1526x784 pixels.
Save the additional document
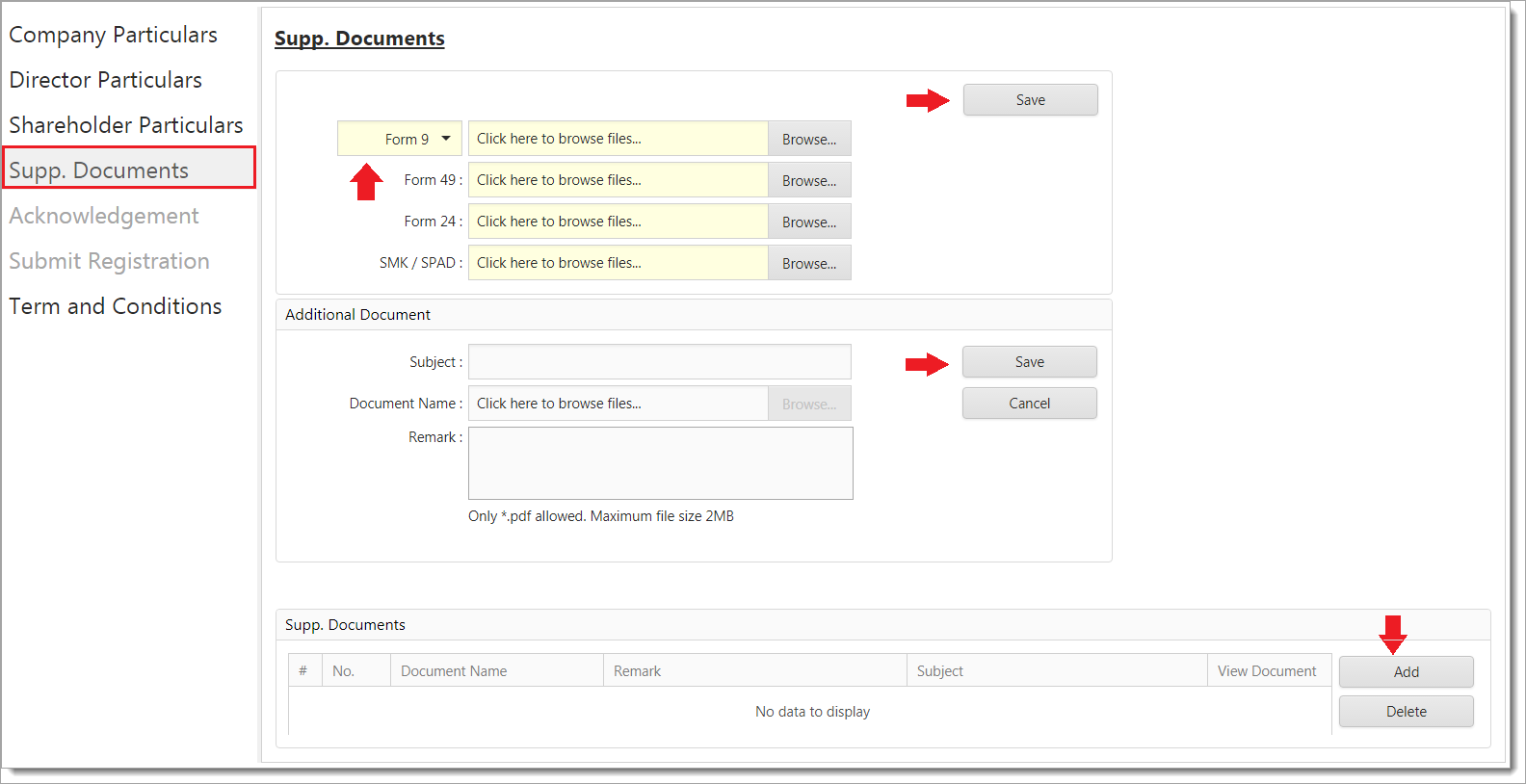click(x=1029, y=362)
